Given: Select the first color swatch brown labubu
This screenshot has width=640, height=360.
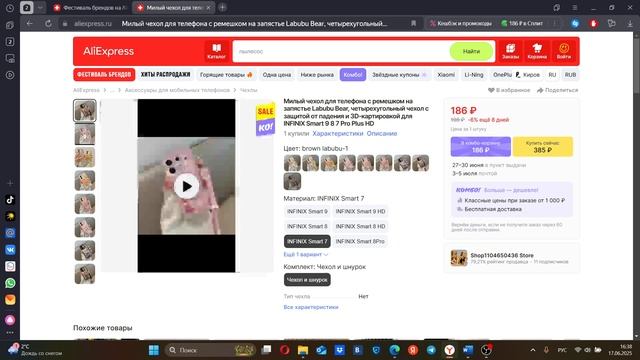Looking at the screenshot, I should 292,163.
